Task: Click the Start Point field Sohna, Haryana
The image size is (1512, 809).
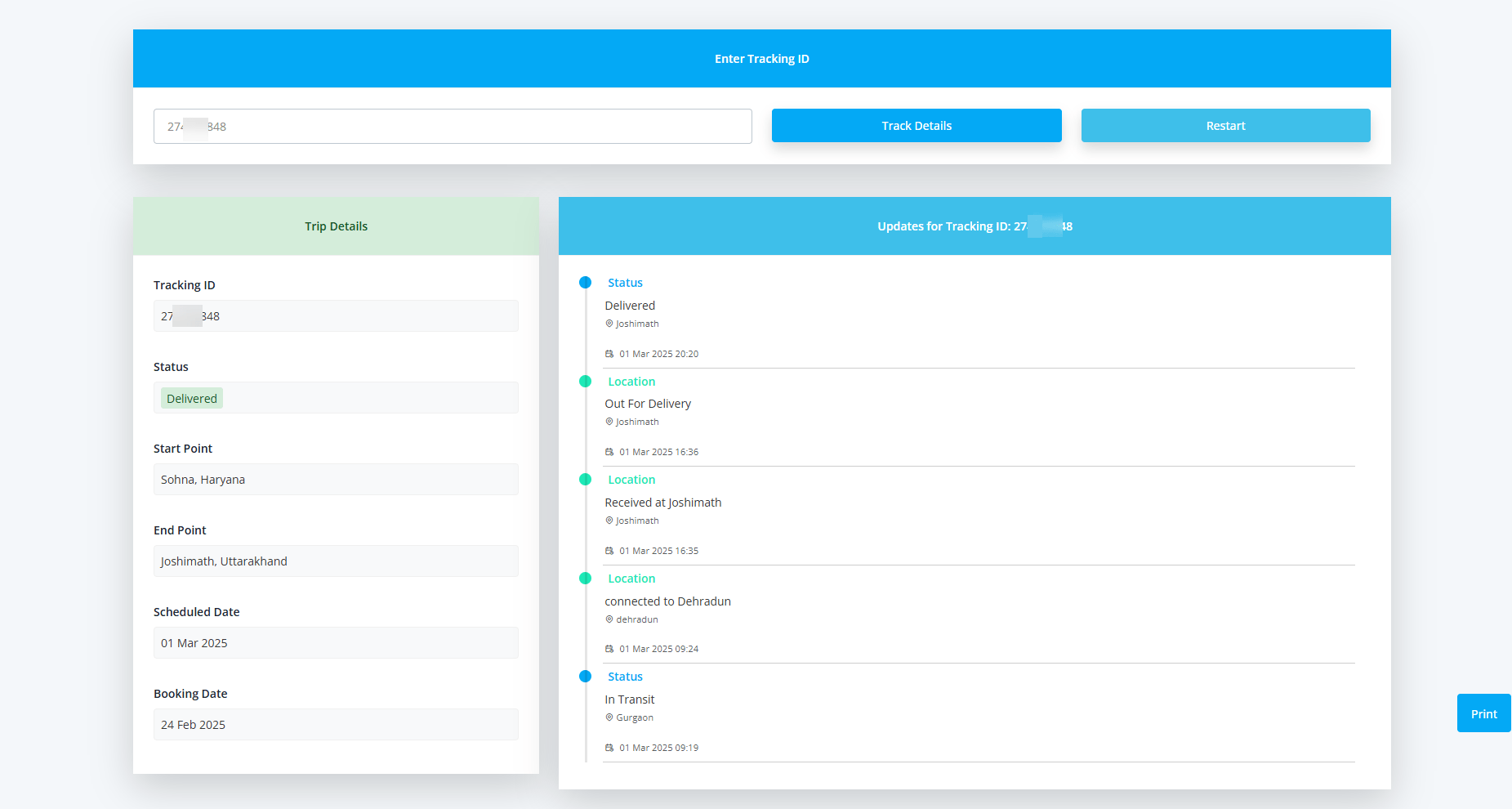Action: pyautogui.click(x=336, y=480)
